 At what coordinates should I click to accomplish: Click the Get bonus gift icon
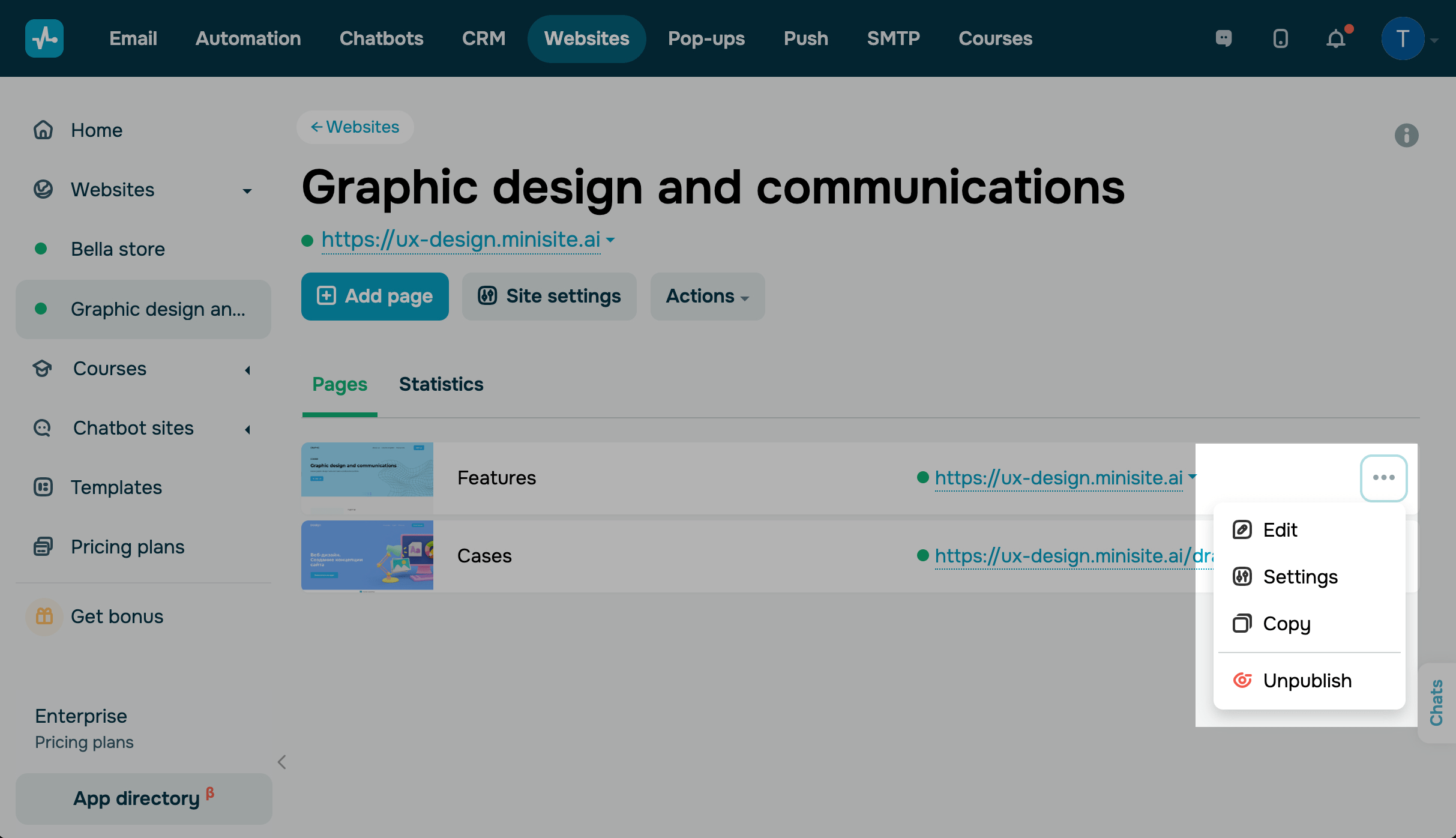pyautogui.click(x=44, y=616)
